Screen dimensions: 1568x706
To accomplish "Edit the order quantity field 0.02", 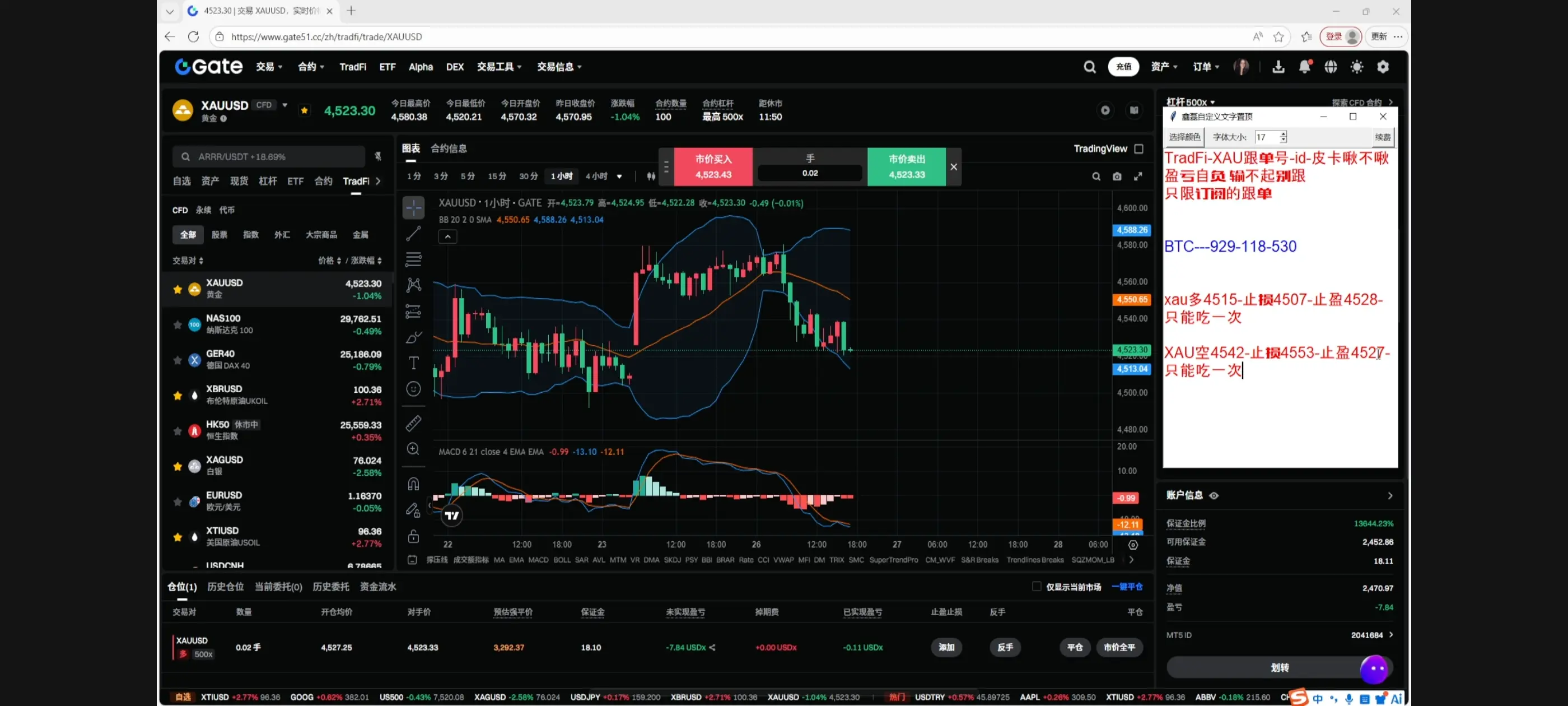I will (x=810, y=173).
